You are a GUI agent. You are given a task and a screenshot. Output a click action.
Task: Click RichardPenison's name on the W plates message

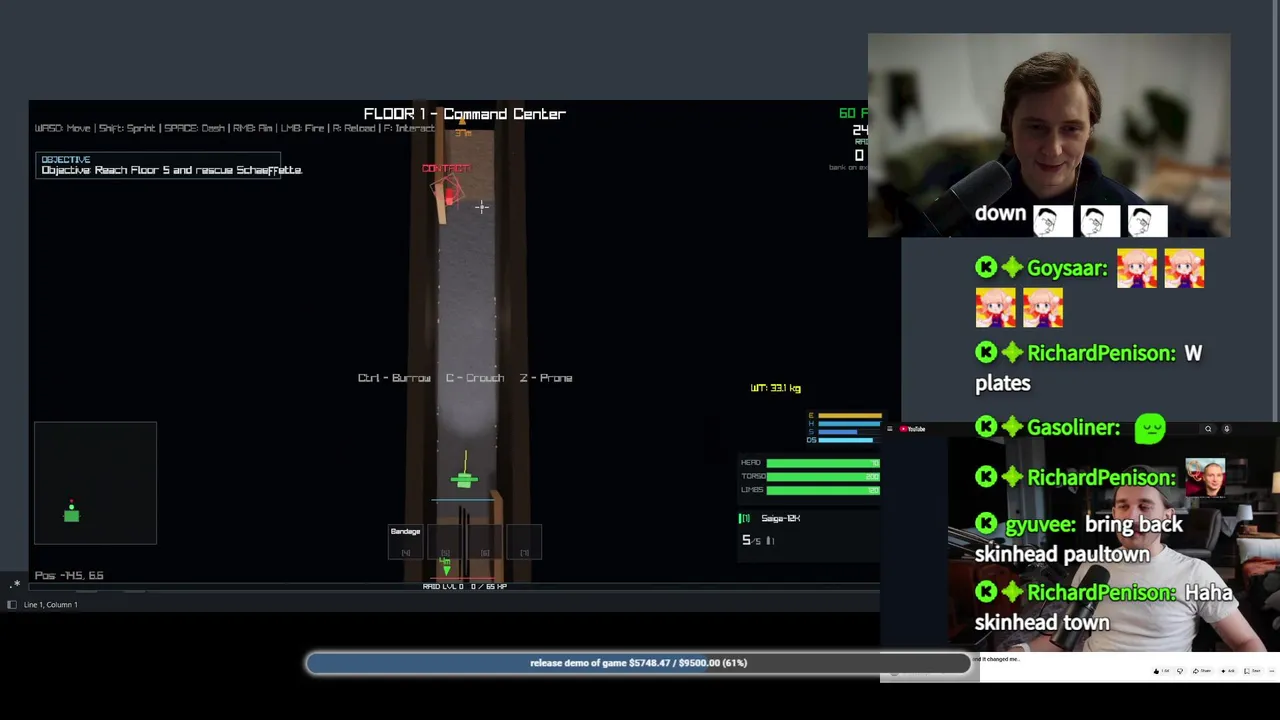(1101, 353)
